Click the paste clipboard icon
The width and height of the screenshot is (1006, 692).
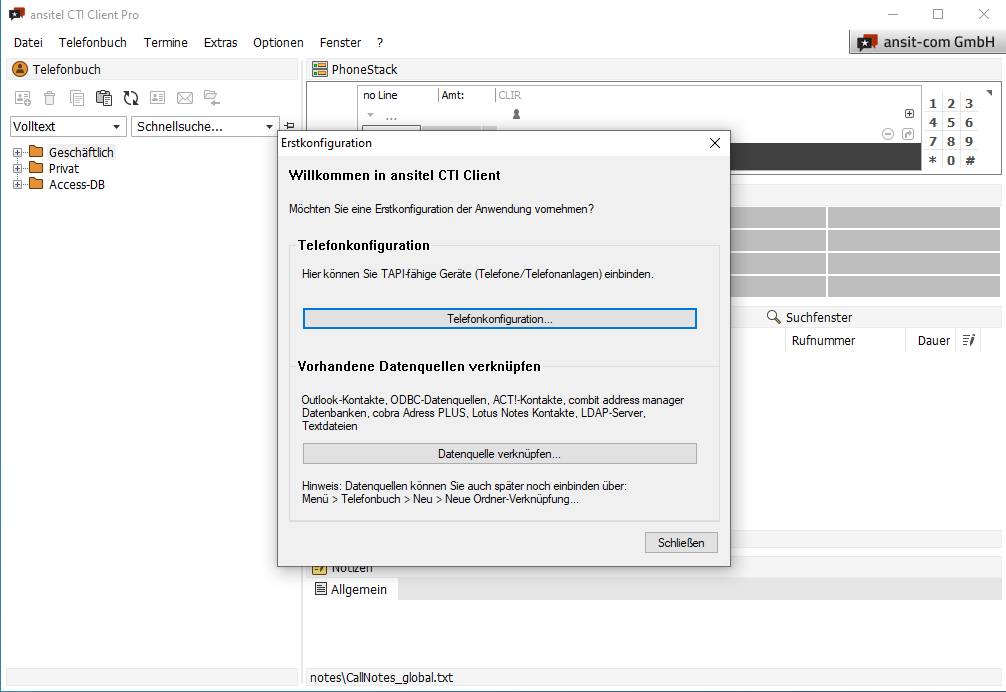tap(104, 98)
